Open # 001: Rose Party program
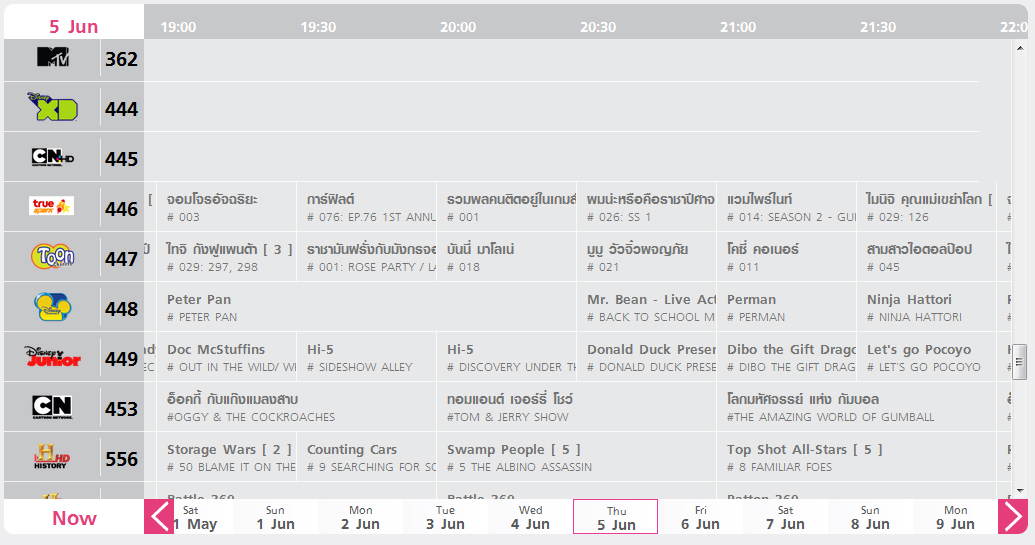This screenshot has height=545, width=1035. pyautogui.click(x=366, y=257)
